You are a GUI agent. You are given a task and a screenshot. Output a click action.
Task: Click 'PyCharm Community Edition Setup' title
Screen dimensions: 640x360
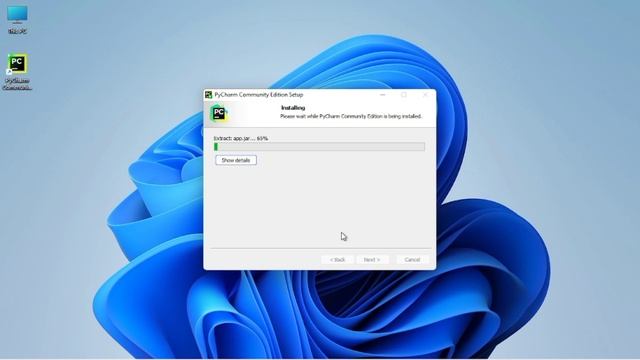pos(259,95)
